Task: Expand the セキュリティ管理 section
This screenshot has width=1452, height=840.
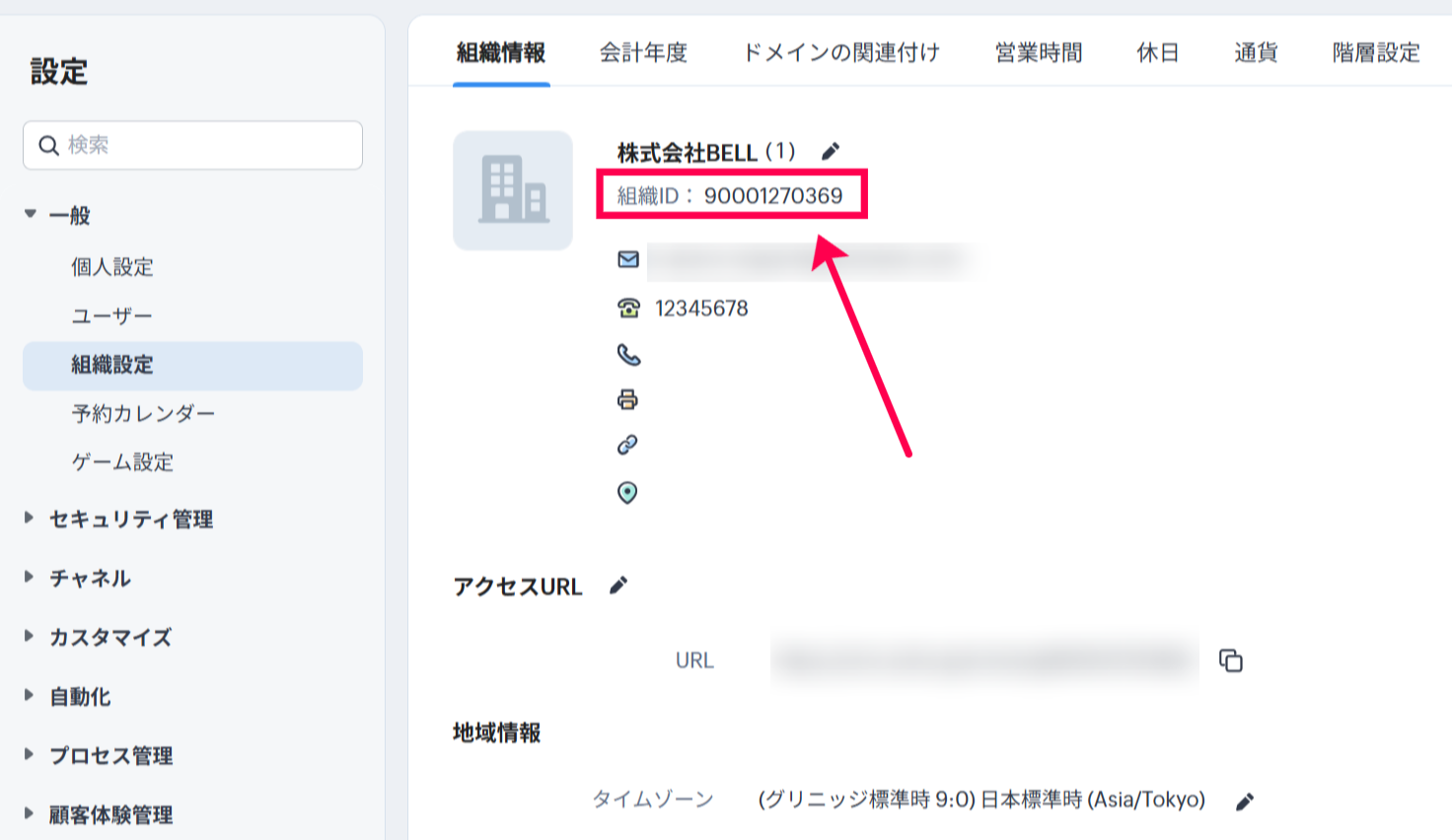Action: (x=30, y=519)
